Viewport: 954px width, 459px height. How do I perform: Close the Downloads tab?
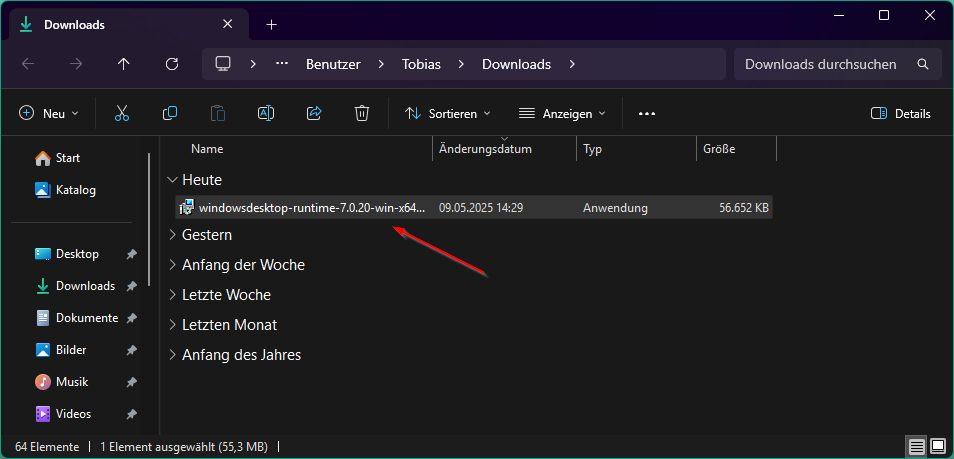point(228,24)
